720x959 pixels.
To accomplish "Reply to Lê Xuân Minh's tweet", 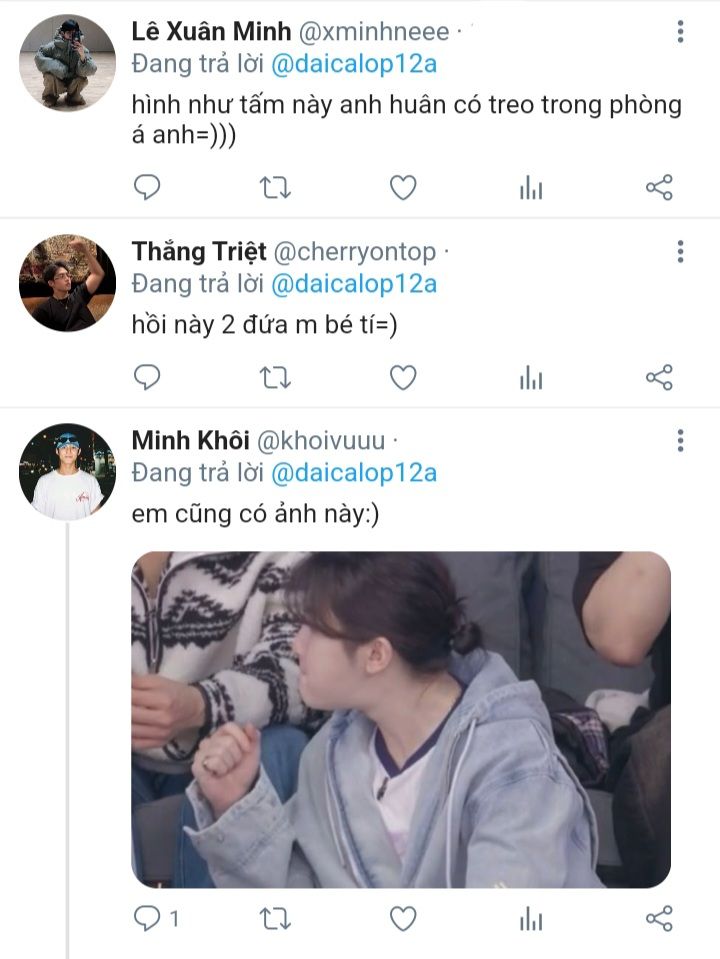I will pyautogui.click(x=147, y=187).
